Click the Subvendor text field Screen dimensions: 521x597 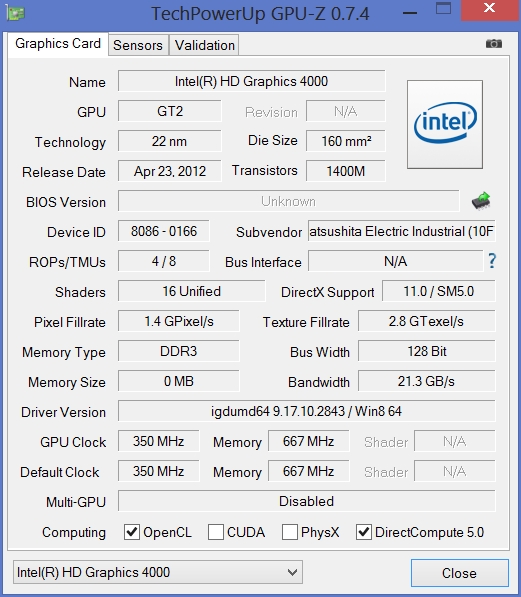coord(402,231)
